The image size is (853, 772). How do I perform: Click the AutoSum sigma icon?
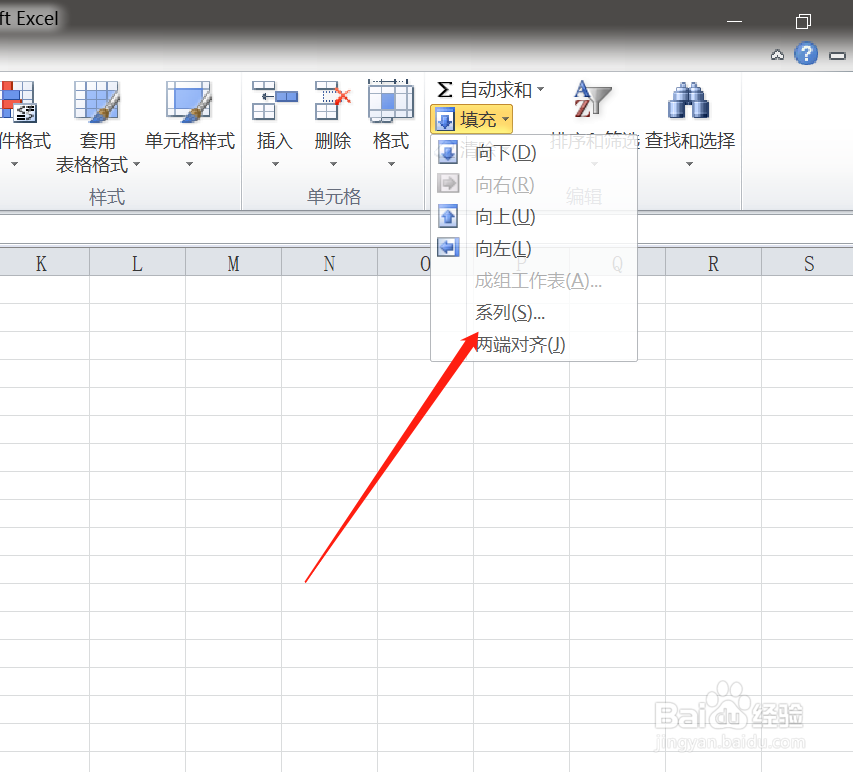[444, 90]
